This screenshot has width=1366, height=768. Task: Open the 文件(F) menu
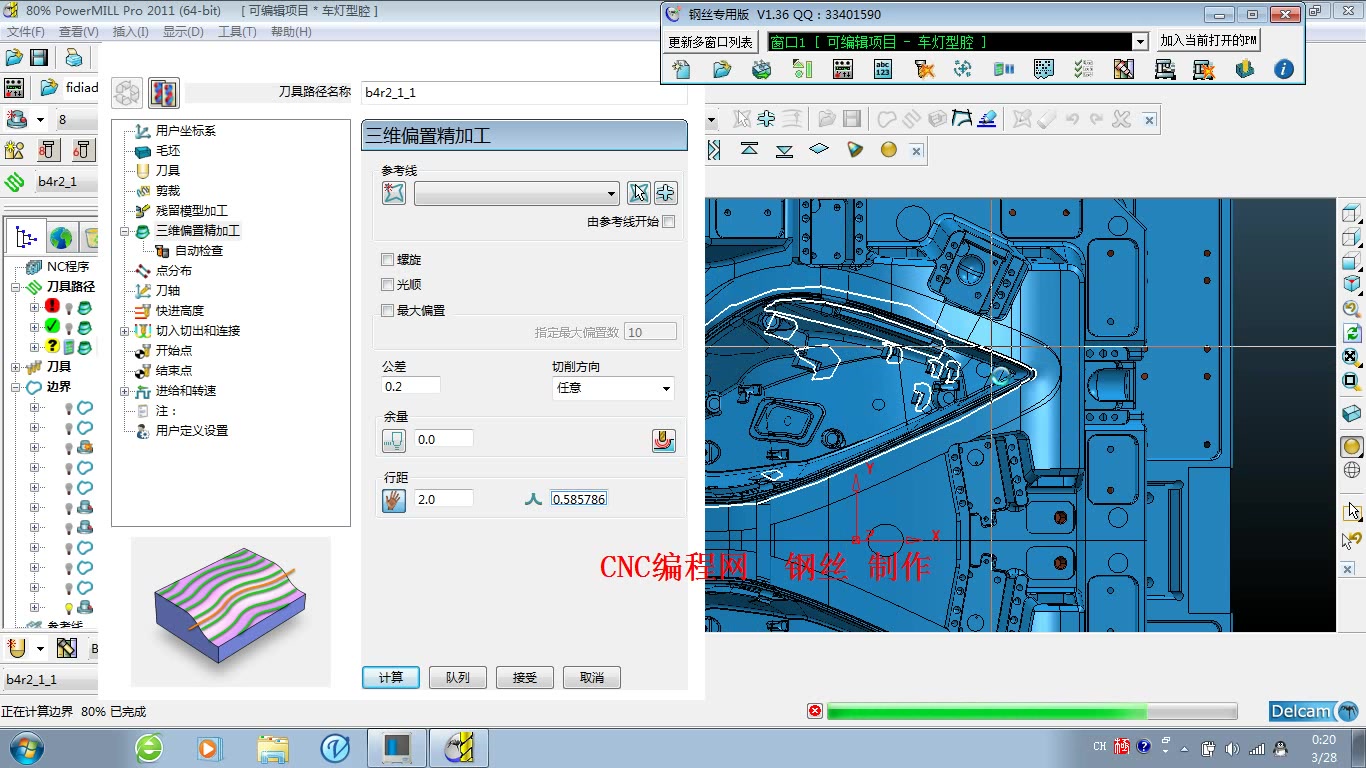point(25,32)
